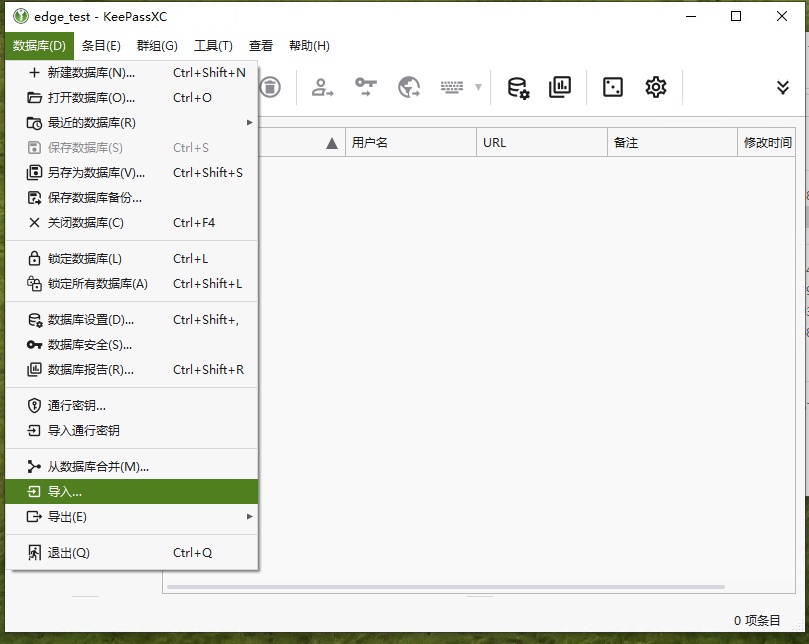This screenshot has height=644, width=809.
Task: Expand the auto-type dropdown arrow
Action: [x=477, y=88]
